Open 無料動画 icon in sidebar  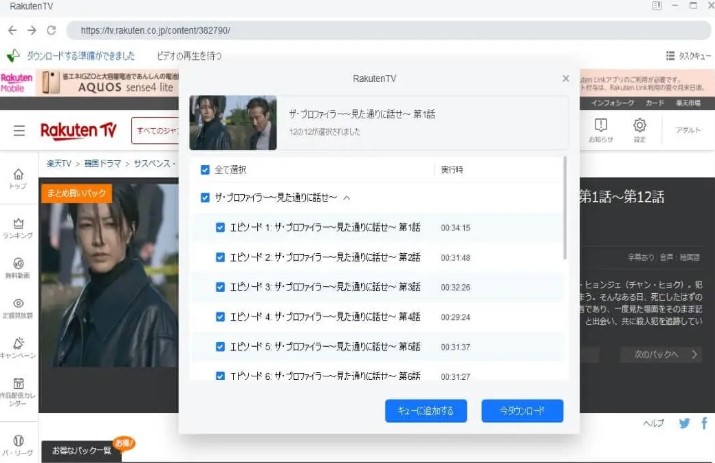(x=18, y=268)
